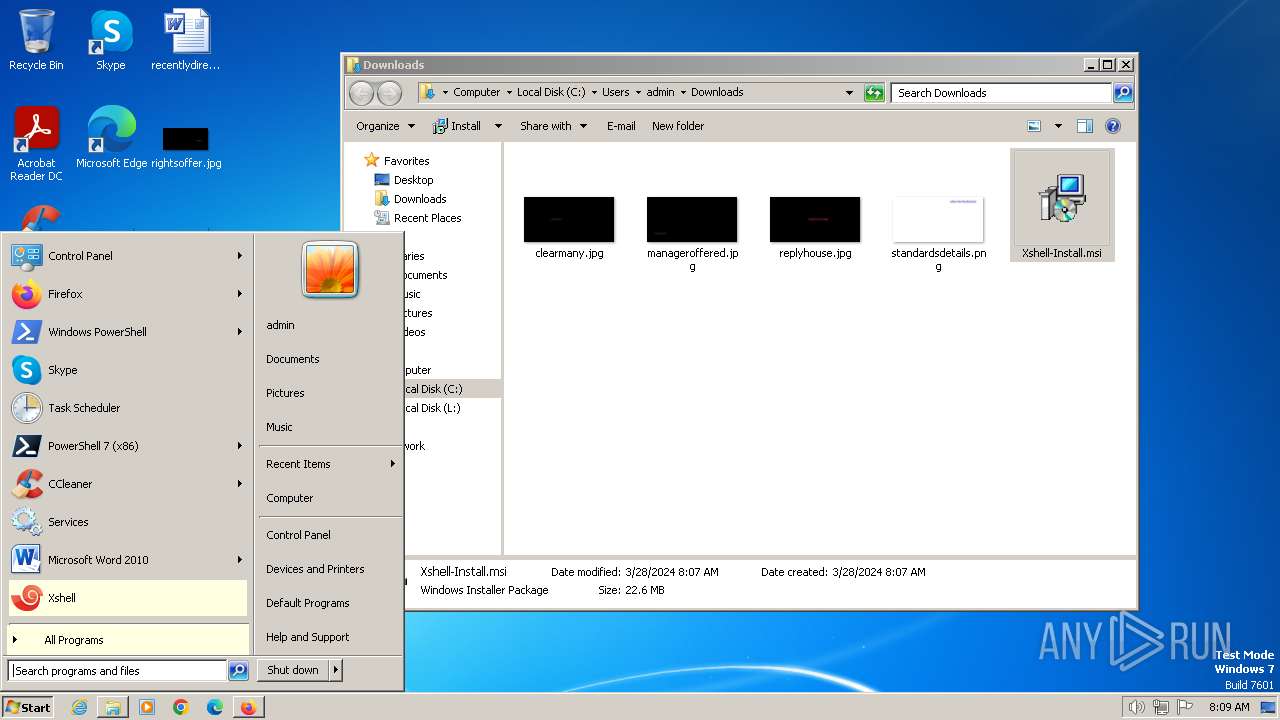
Task: Open Task Scheduler from Start menu
Action: (127, 408)
